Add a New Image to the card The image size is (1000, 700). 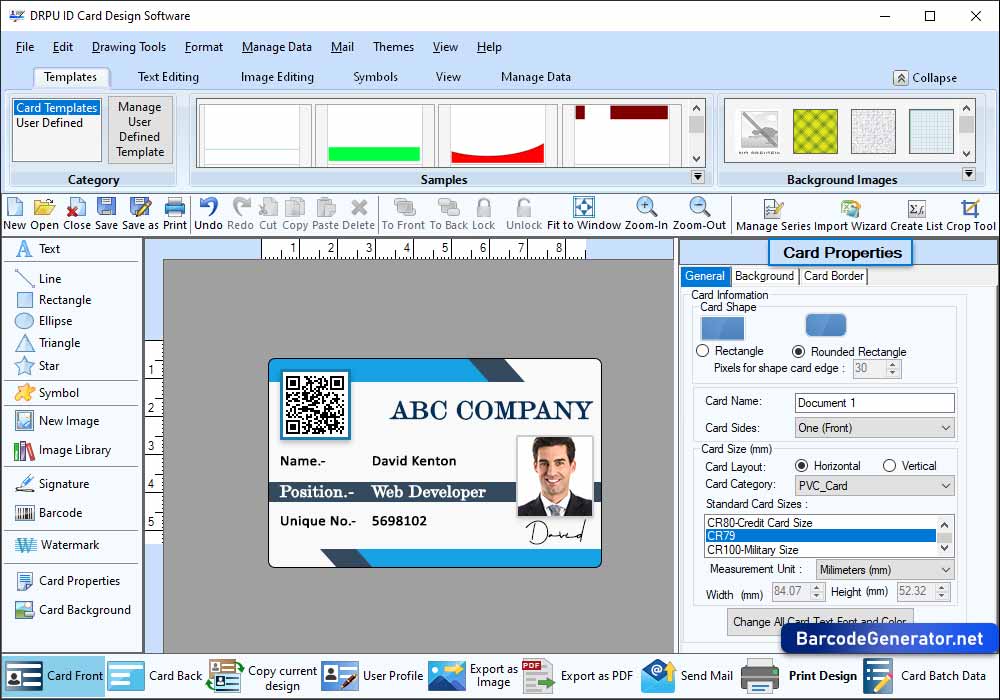(57, 421)
